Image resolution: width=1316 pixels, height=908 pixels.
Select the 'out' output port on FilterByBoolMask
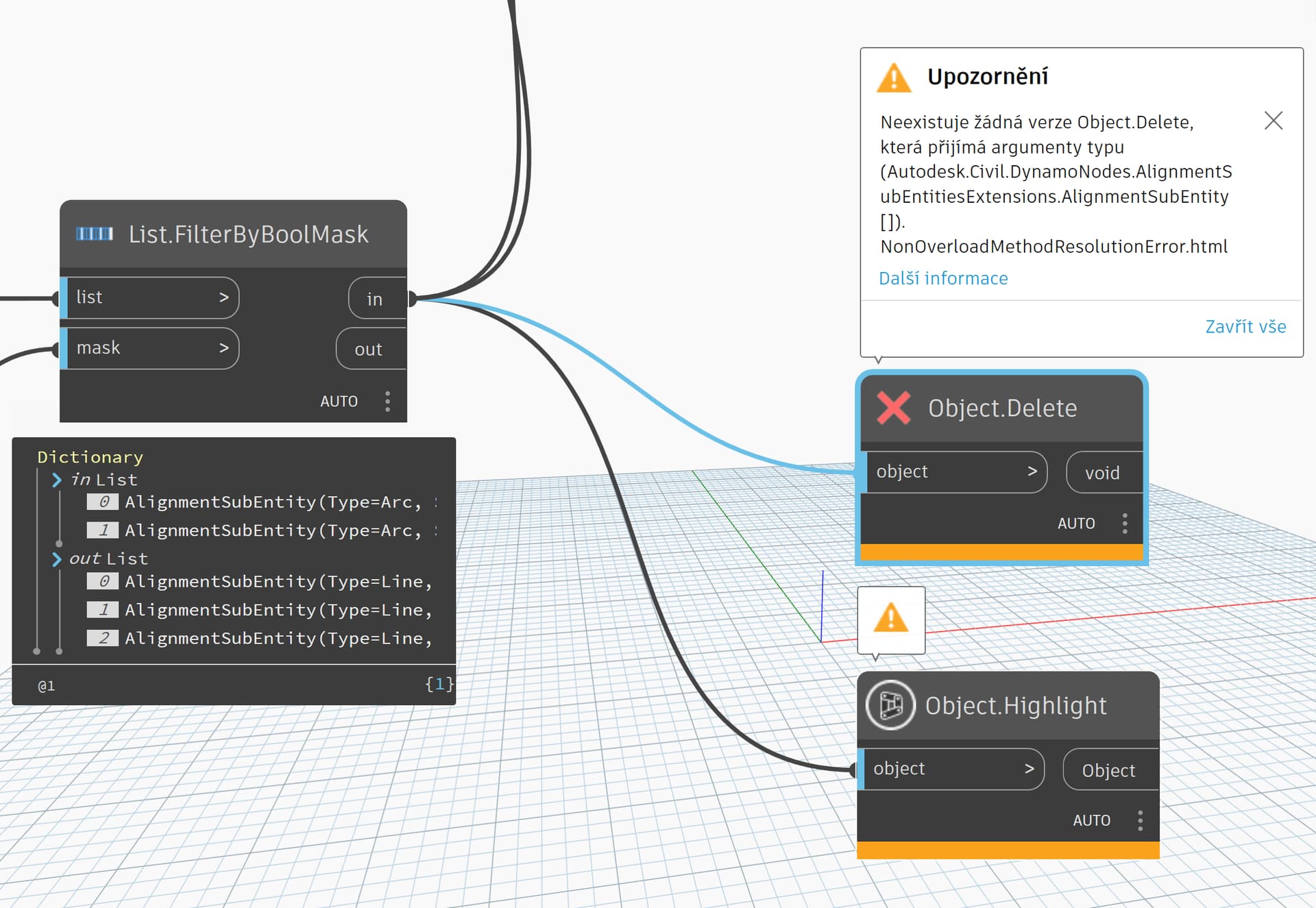[x=369, y=349]
